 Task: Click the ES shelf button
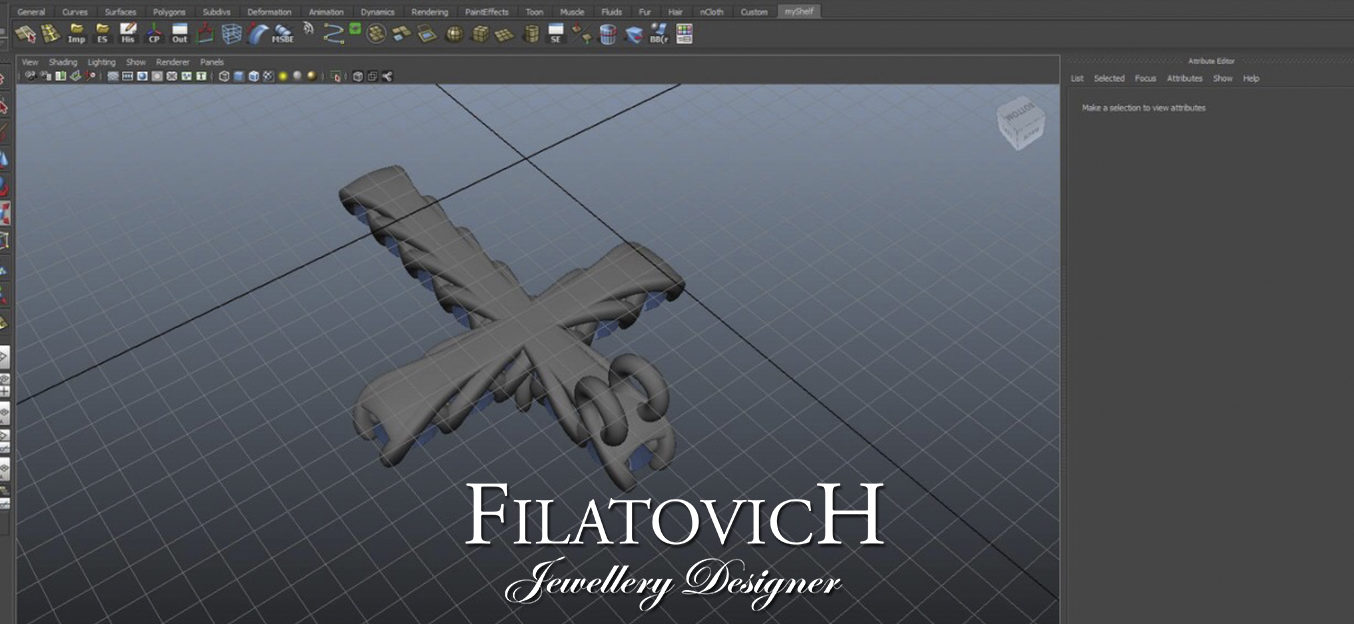(x=103, y=34)
